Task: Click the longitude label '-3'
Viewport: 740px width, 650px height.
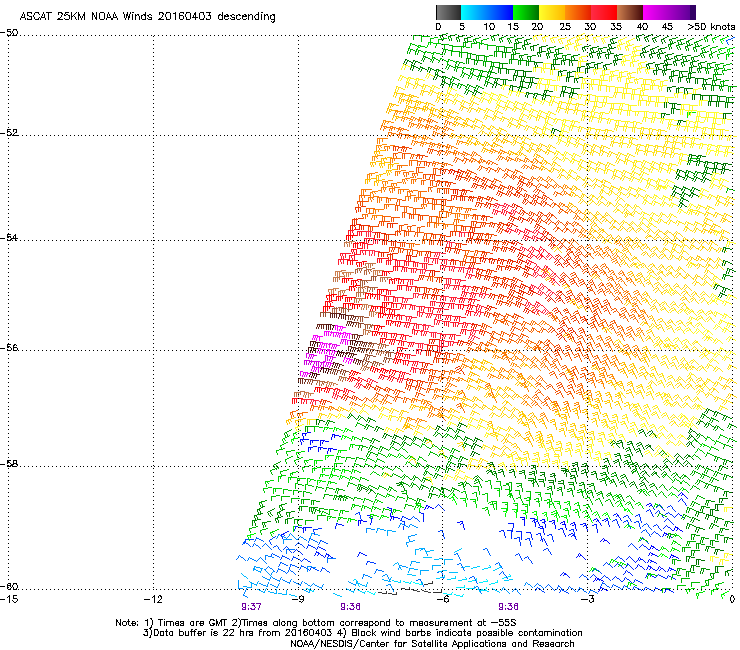Action: (x=588, y=599)
